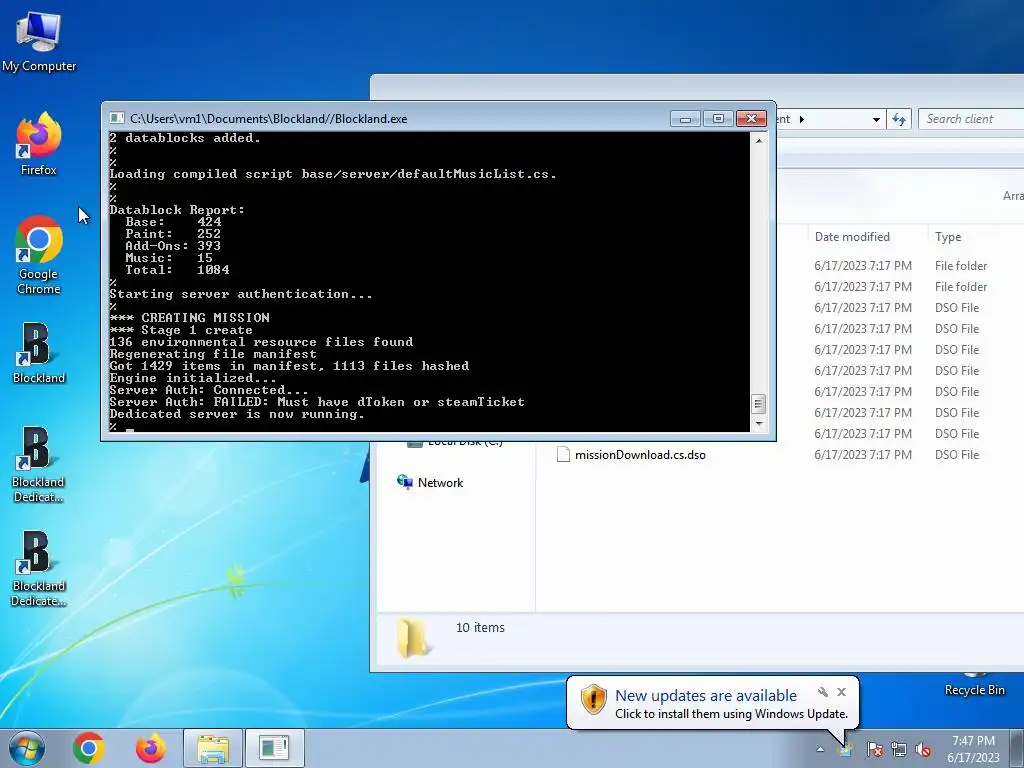1024x768 pixels.
Task: Maximize the Blockland console window
Action: 718,119
